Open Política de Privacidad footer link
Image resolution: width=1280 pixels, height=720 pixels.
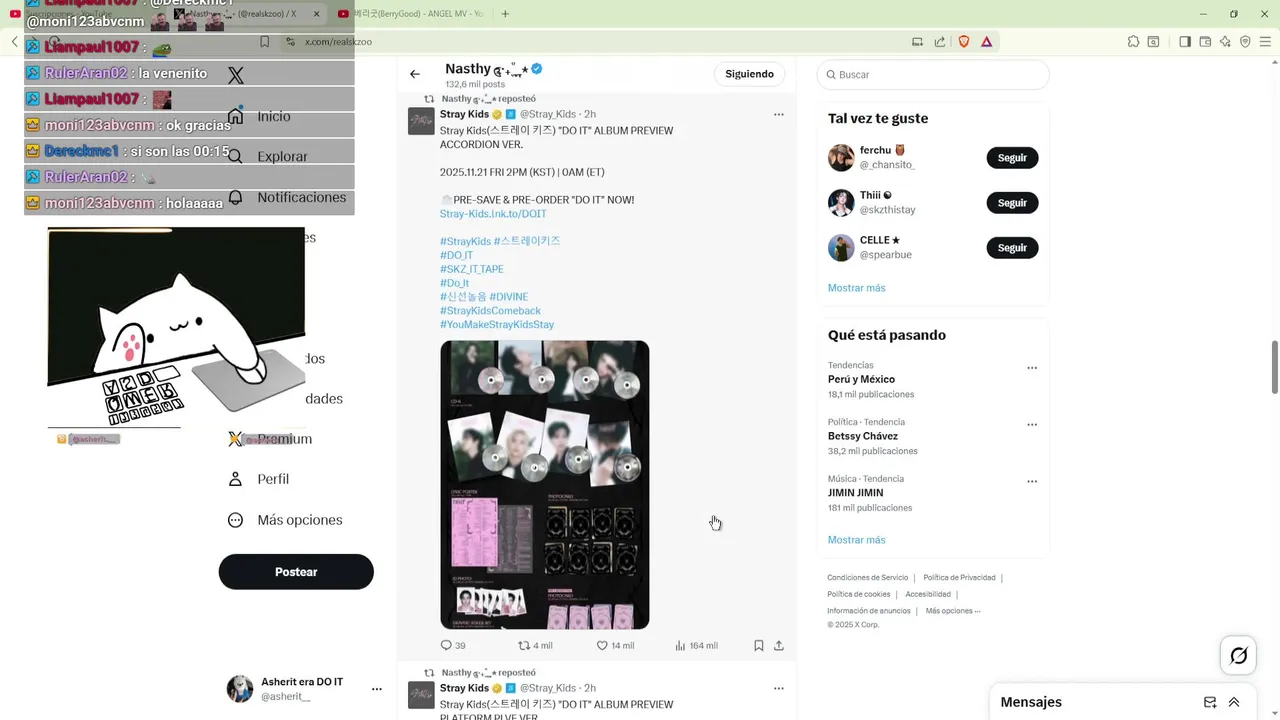[x=959, y=578]
